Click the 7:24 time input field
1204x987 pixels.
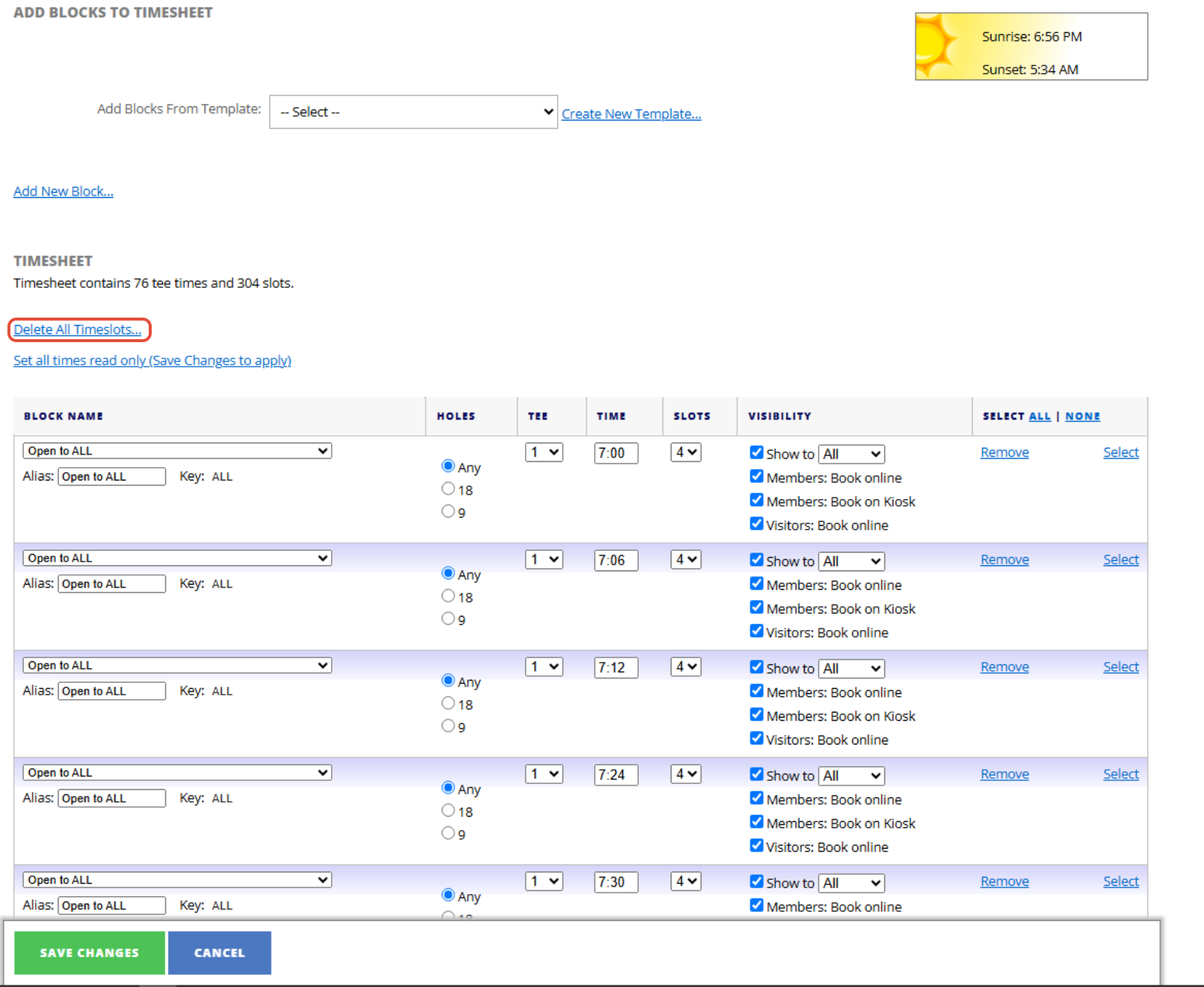coord(616,775)
